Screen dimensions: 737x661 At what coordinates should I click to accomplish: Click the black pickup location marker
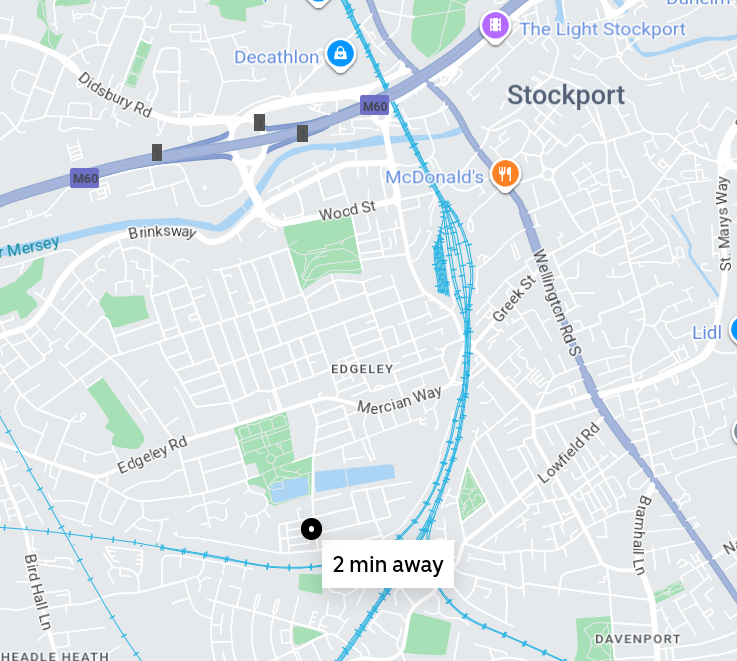click(x=311, y=529)
